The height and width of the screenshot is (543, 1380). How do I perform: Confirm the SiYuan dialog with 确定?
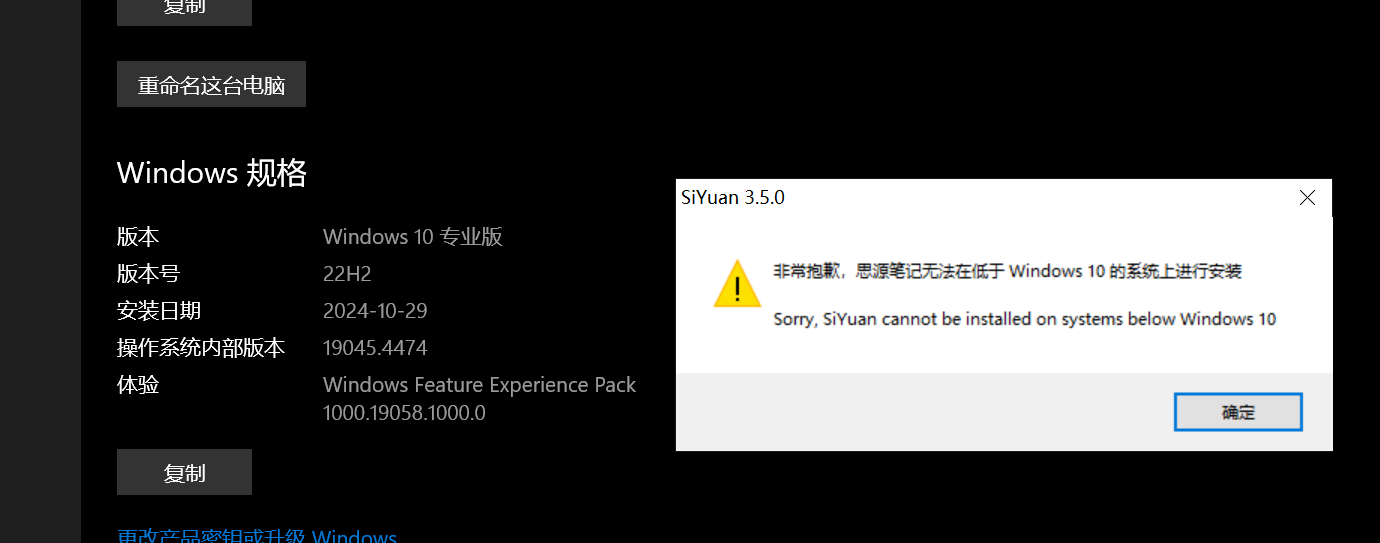pyautogui.click(x=1238, y=412)
